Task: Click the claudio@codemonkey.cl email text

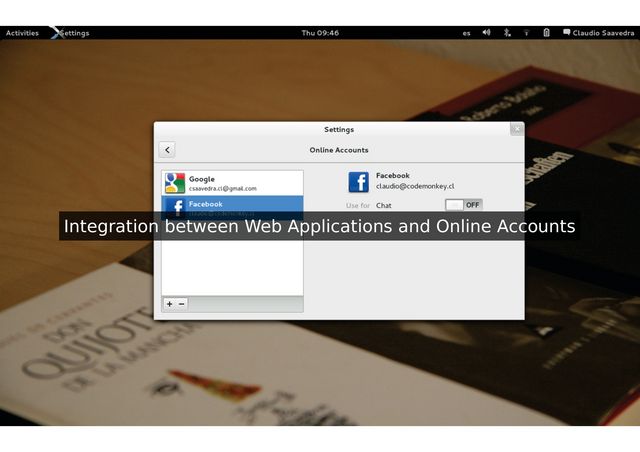Action: click(415, 186)
